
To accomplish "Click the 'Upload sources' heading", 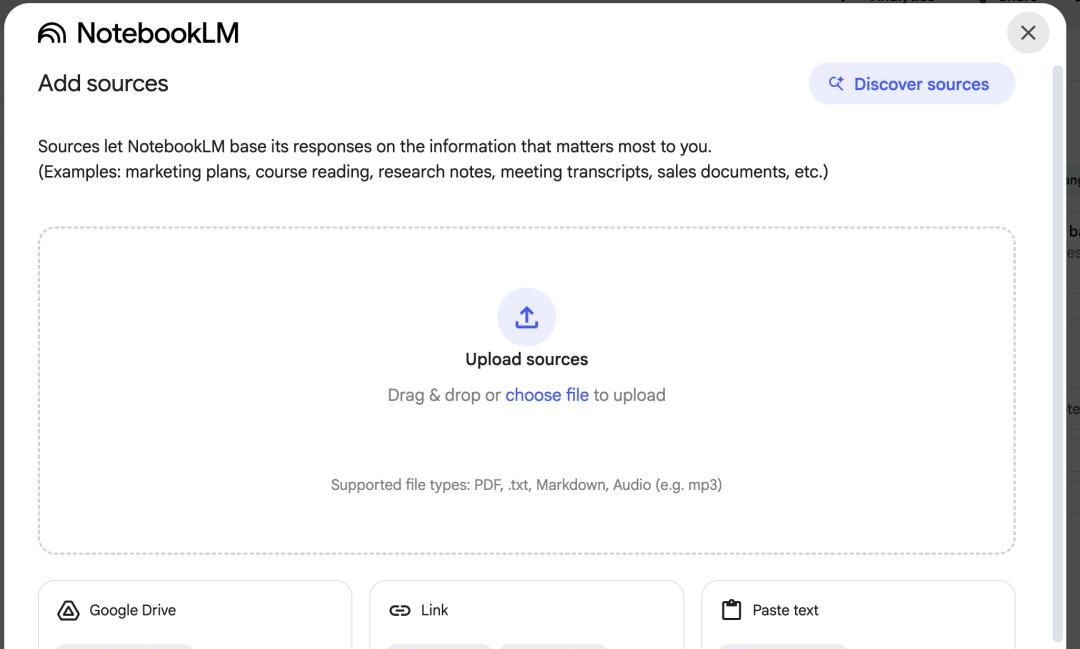I will click(526, 359).
